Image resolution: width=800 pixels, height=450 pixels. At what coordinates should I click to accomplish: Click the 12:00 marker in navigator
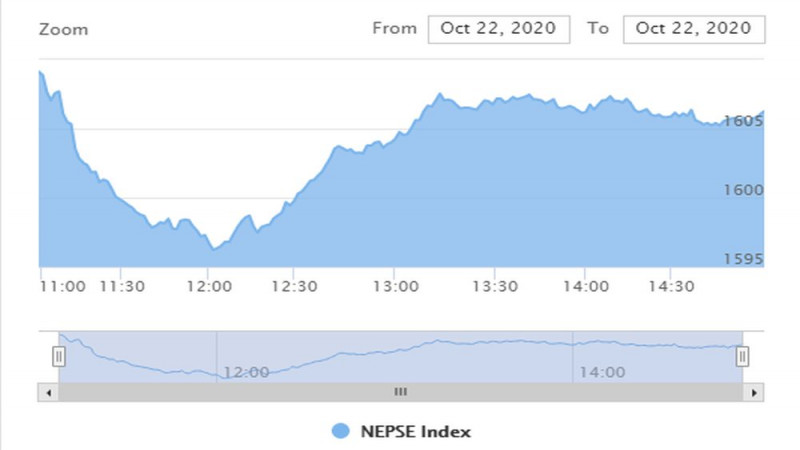[x=246, y=372]
